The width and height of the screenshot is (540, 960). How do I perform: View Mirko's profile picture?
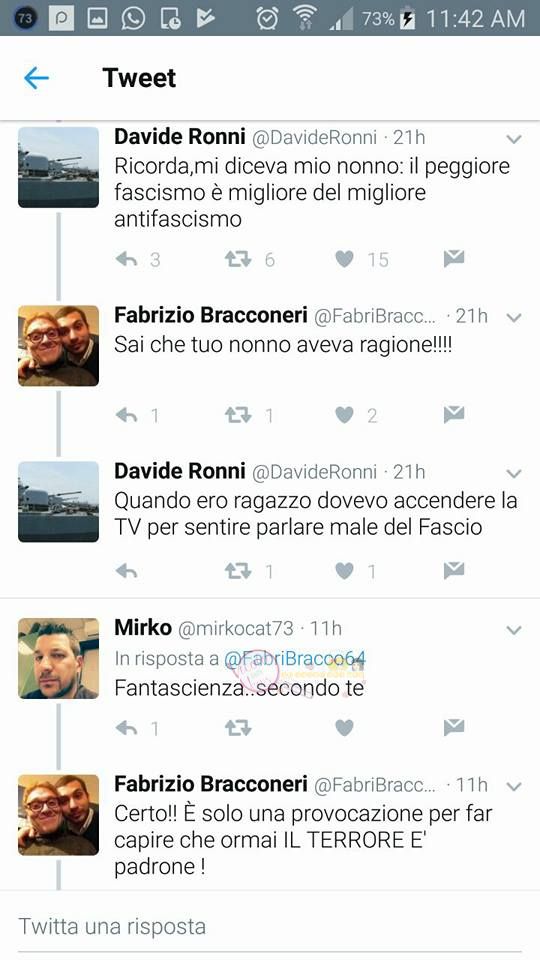(58, 658)
